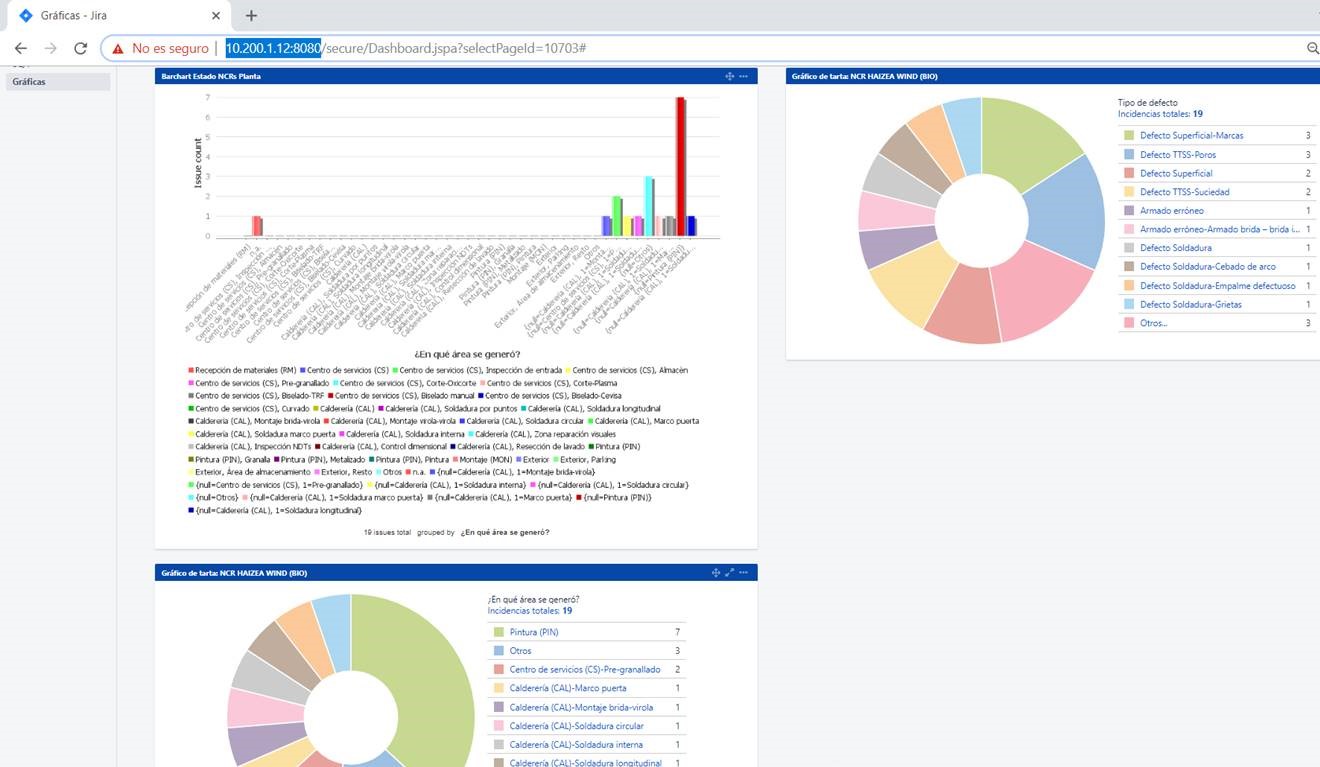Select Gráficas in the left sidebar
Image resolution: width=1320 pixels, height=767 pixels.
58,82
